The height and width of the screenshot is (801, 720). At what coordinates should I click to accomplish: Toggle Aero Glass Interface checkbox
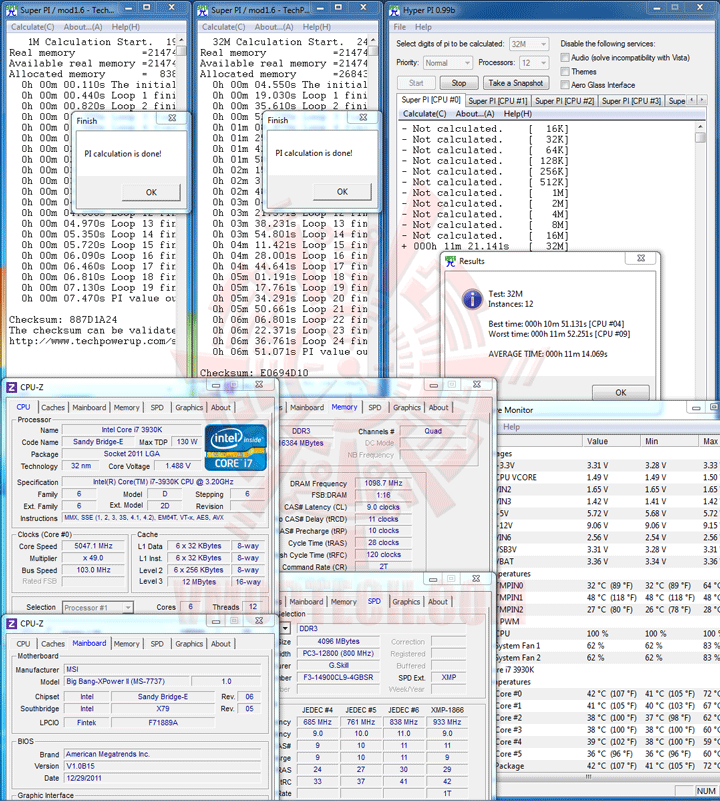[x=565, y=84]
